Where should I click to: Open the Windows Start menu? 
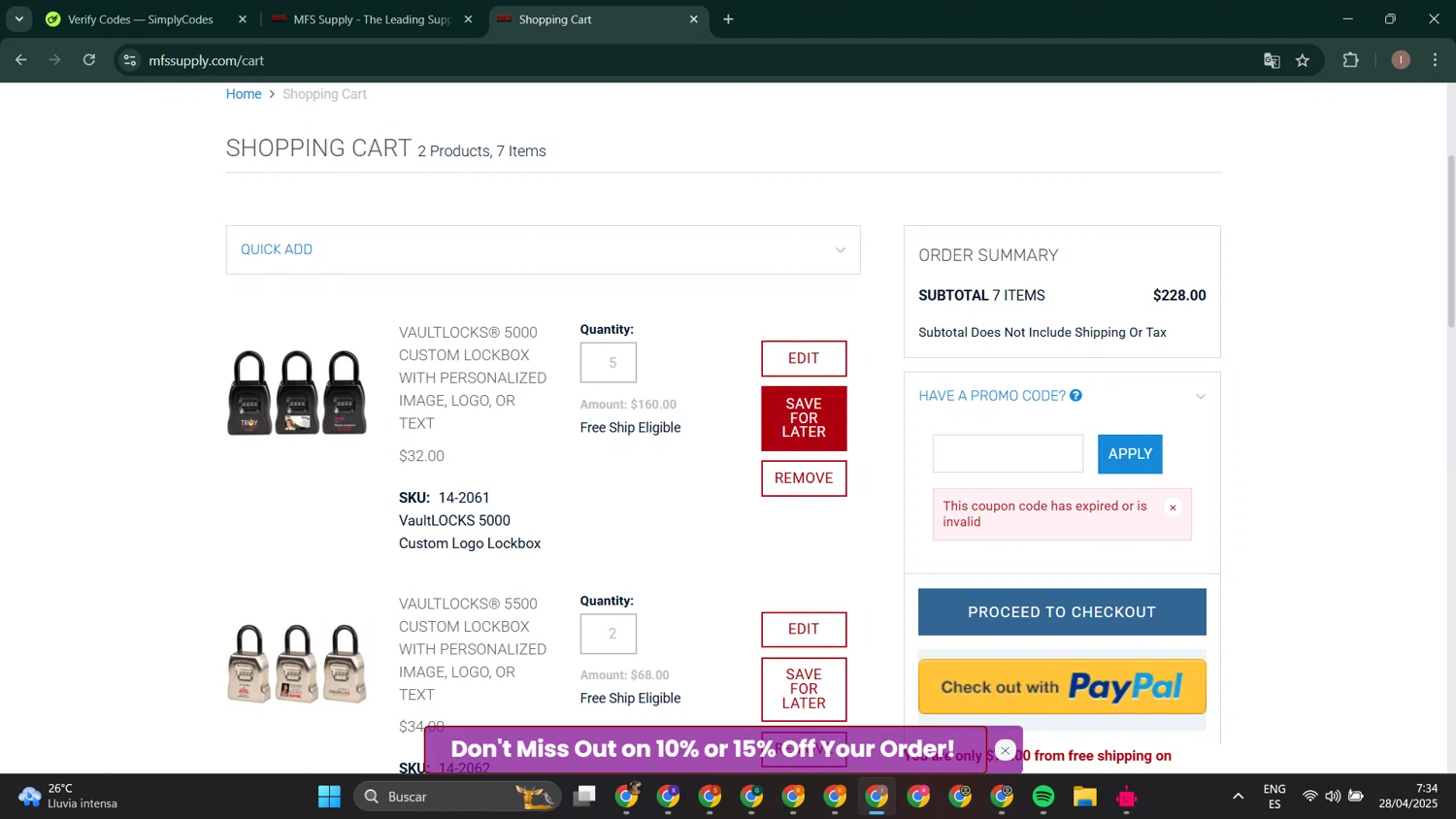329,797
